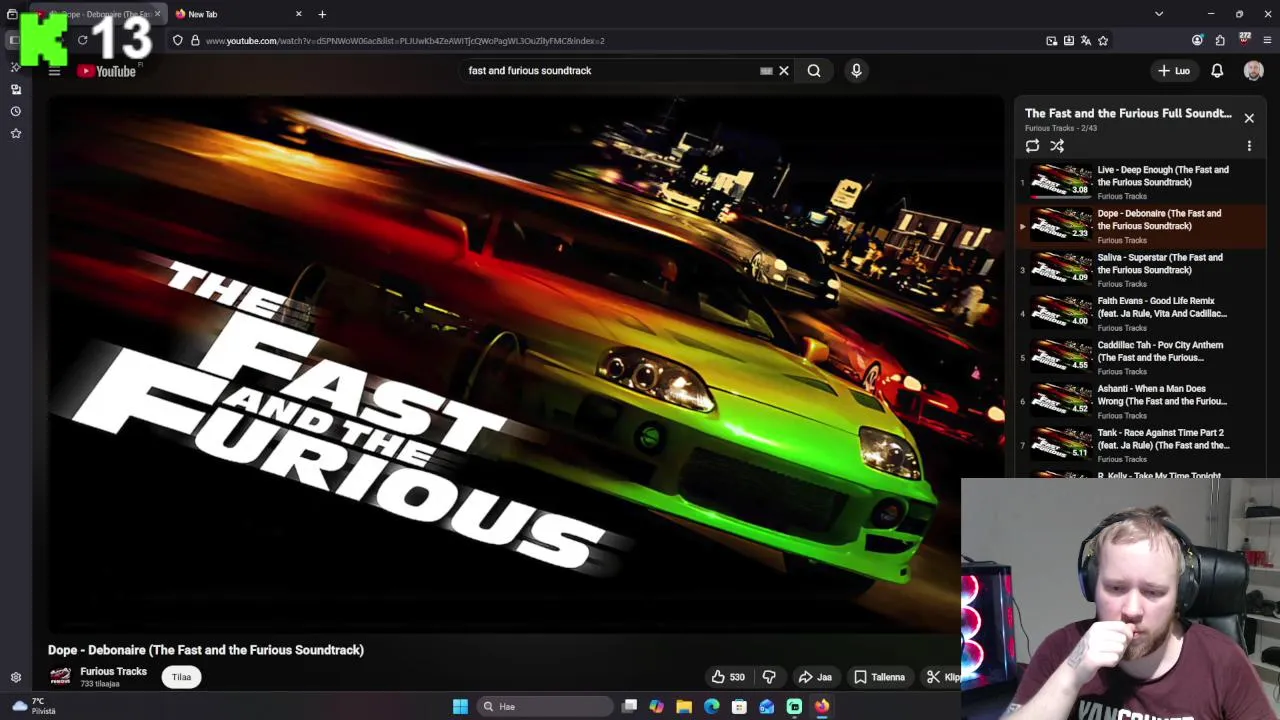Open the Luo create button
The image size is (1280, 720).
point(1174,71)
